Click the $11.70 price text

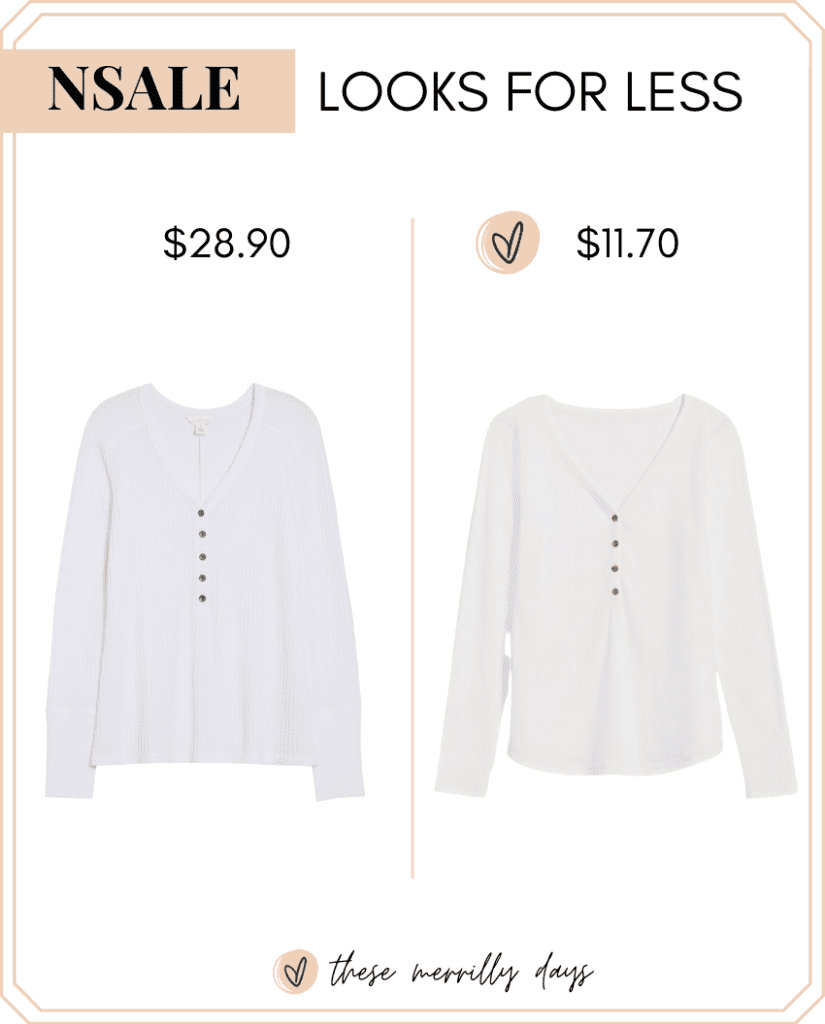coord(627,243)
